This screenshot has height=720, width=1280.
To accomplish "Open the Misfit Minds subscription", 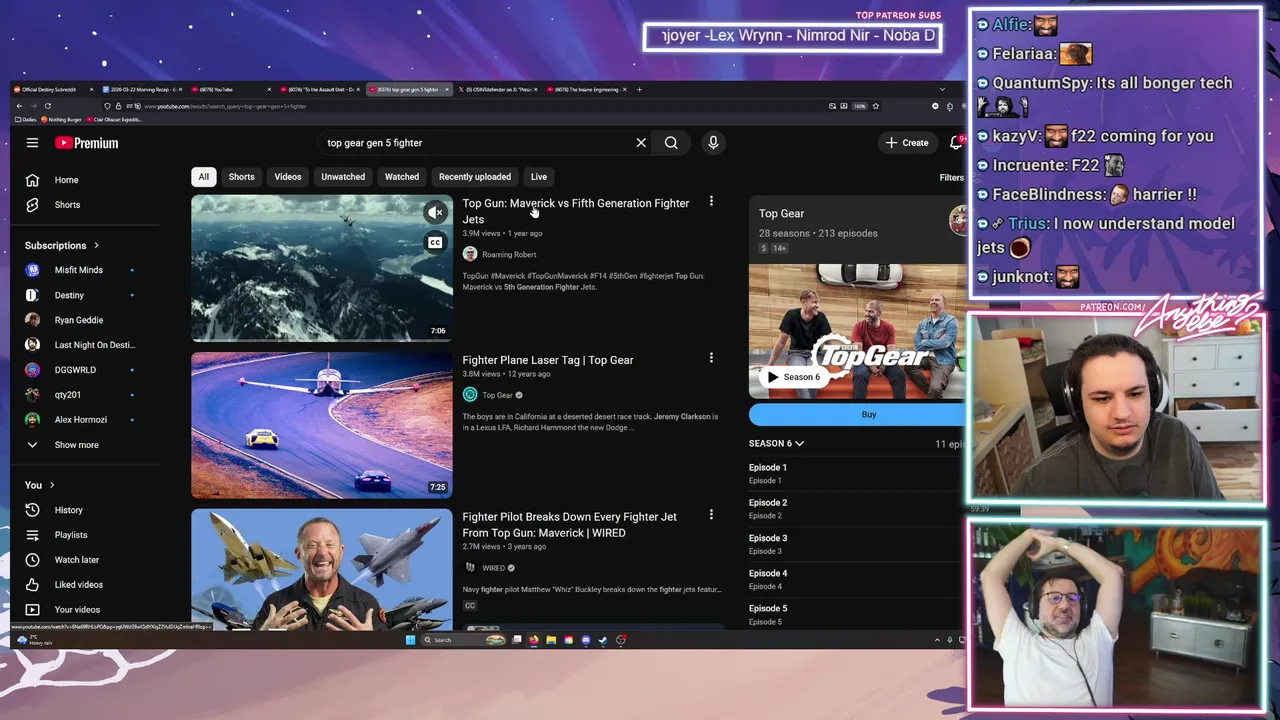I will [78, 270].
